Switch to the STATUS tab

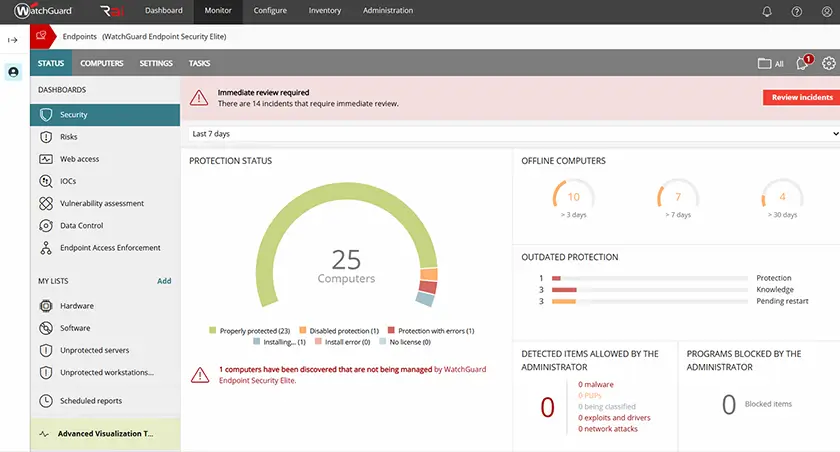coord(51,63)
